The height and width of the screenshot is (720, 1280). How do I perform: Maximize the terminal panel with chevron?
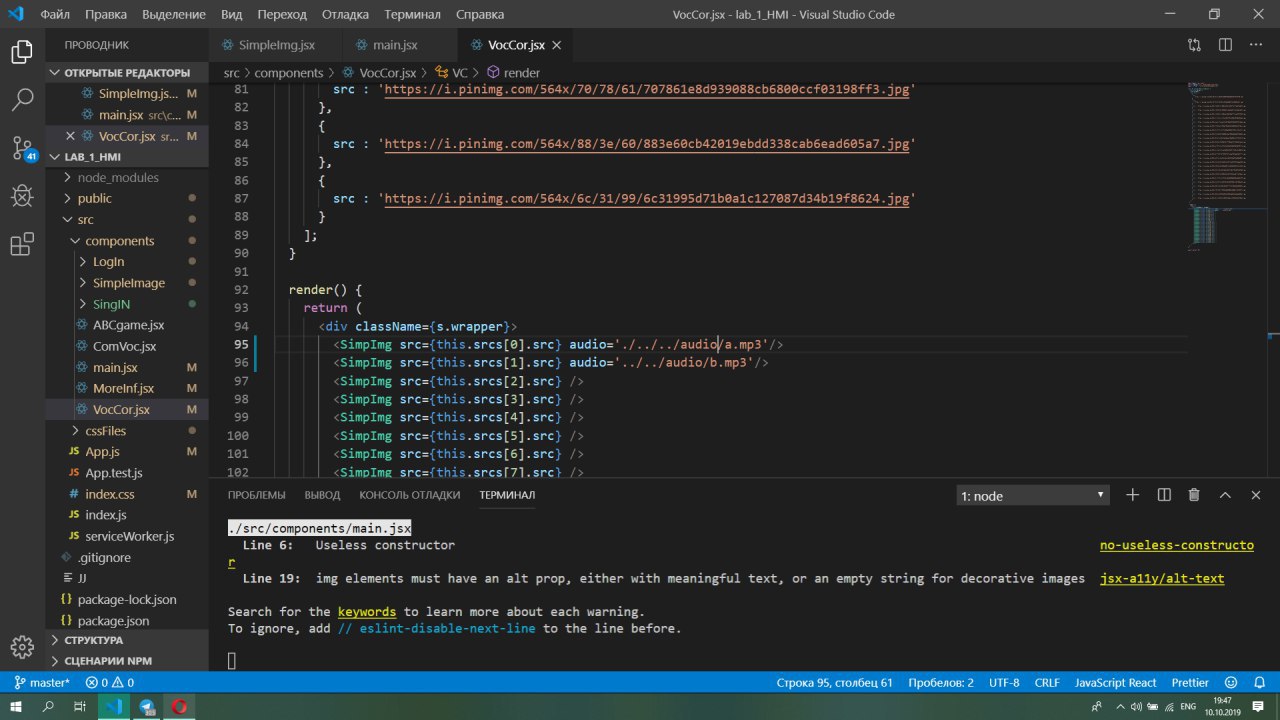pos(1225,495)
